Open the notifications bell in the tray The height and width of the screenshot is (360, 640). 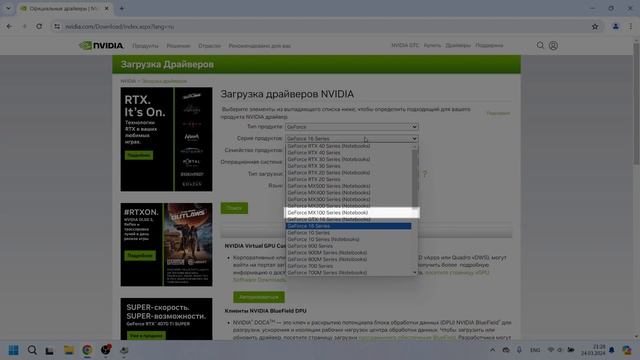(611, 350)
